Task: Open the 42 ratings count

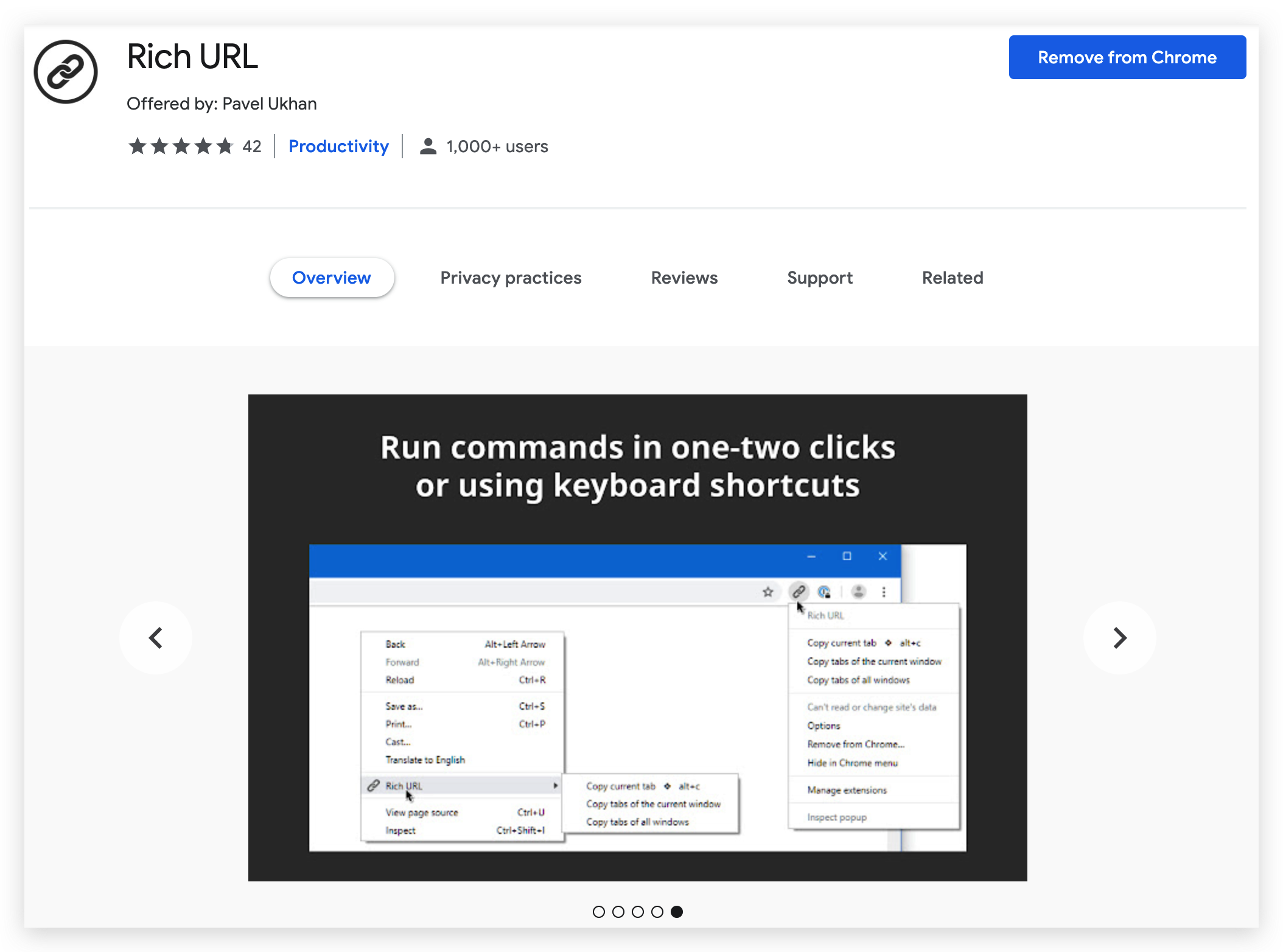Action: [252, 146]
